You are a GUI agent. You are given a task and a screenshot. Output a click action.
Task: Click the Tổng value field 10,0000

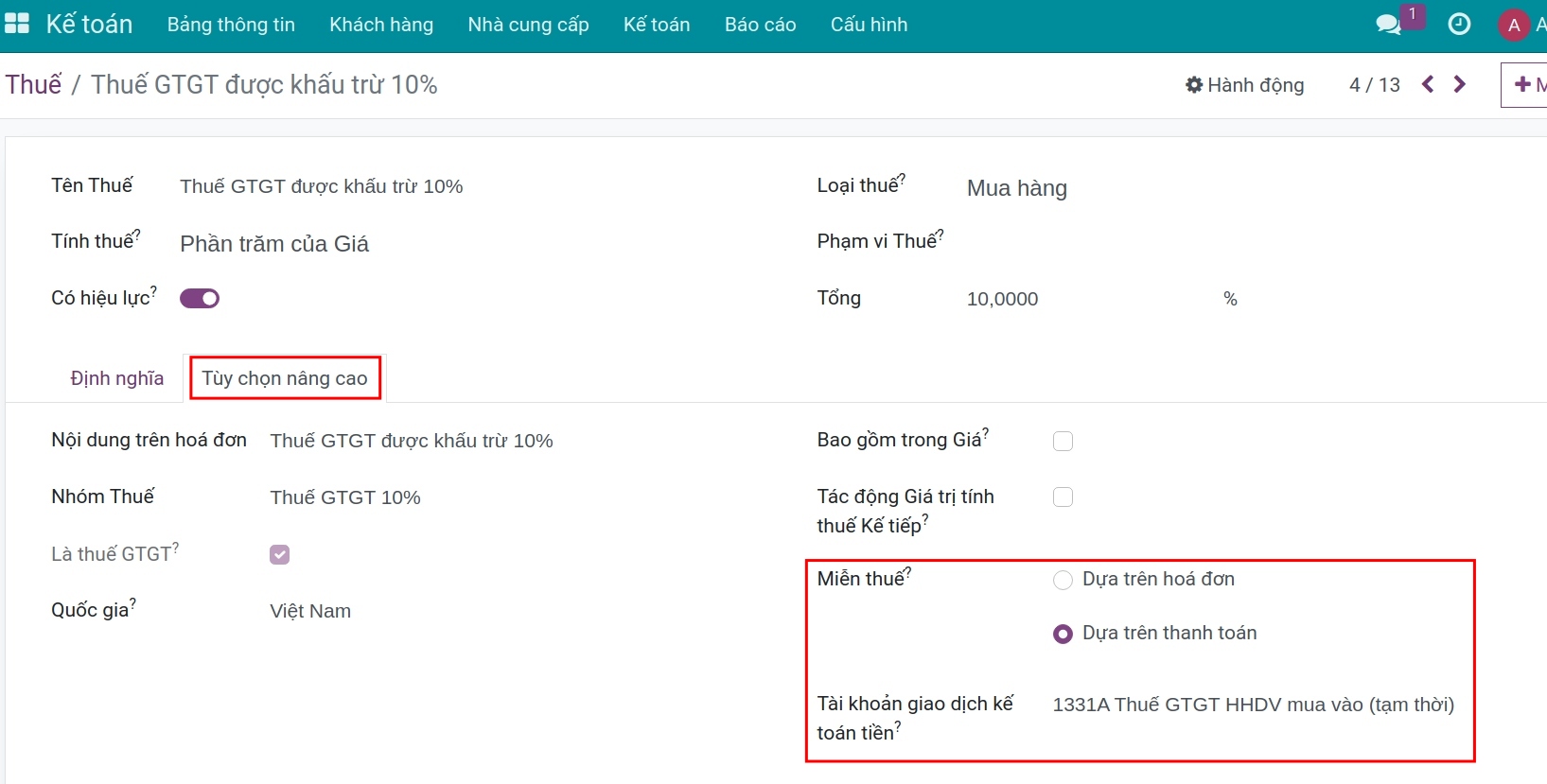coord(1002,299)
